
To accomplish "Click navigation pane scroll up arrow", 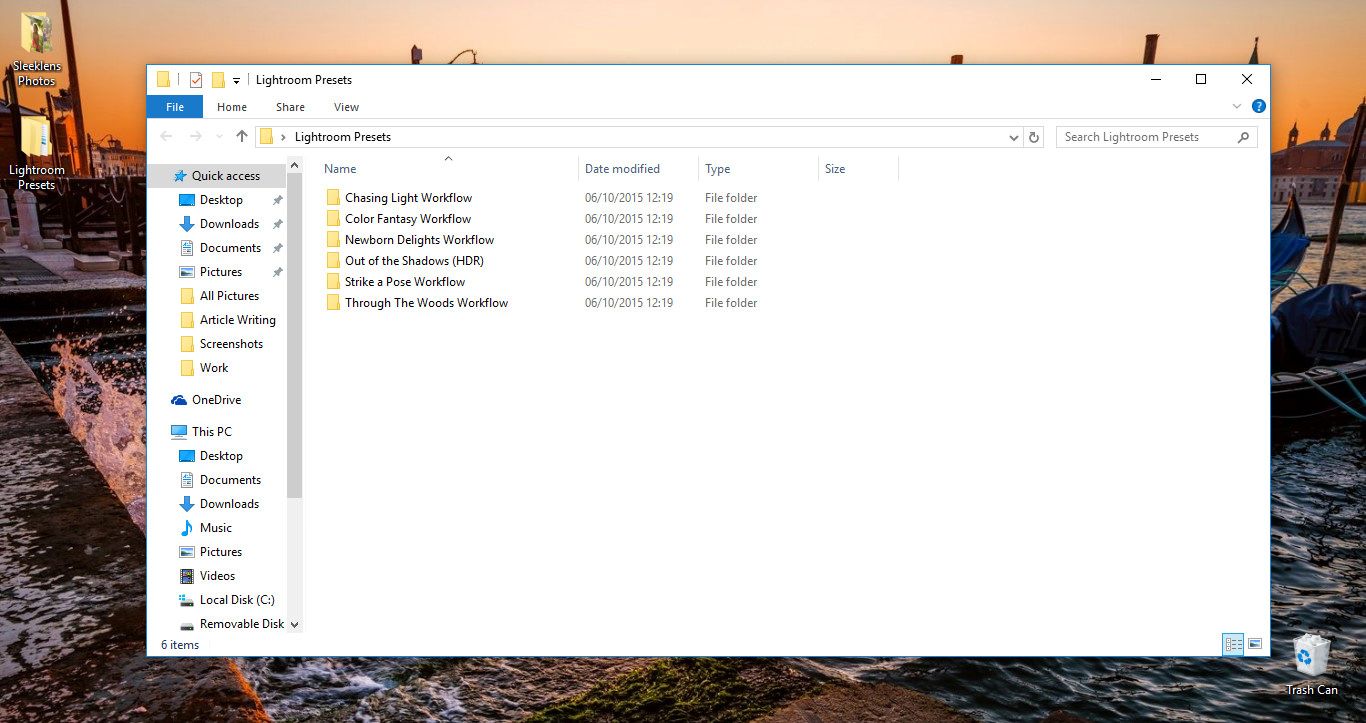I will click(295, 165).
